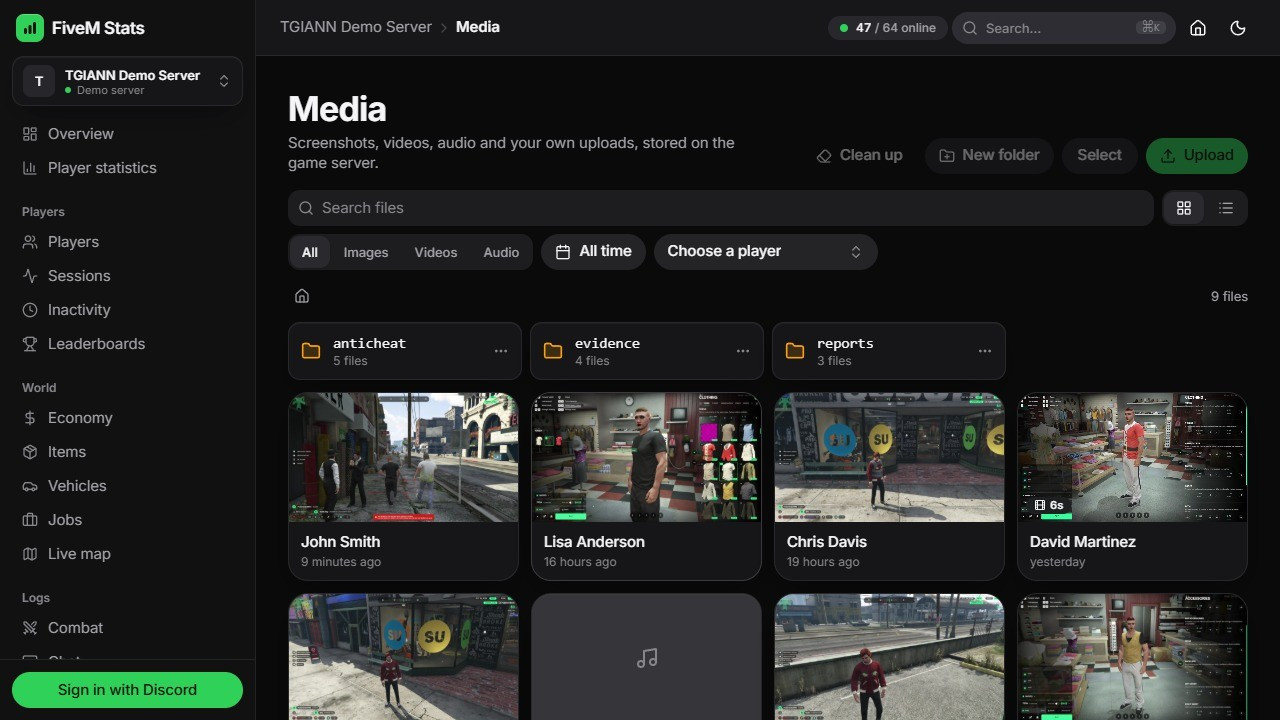The height and width of the screenshot is (720, 1280).
Task: Go to media root home icon
Action: (302, 296)
